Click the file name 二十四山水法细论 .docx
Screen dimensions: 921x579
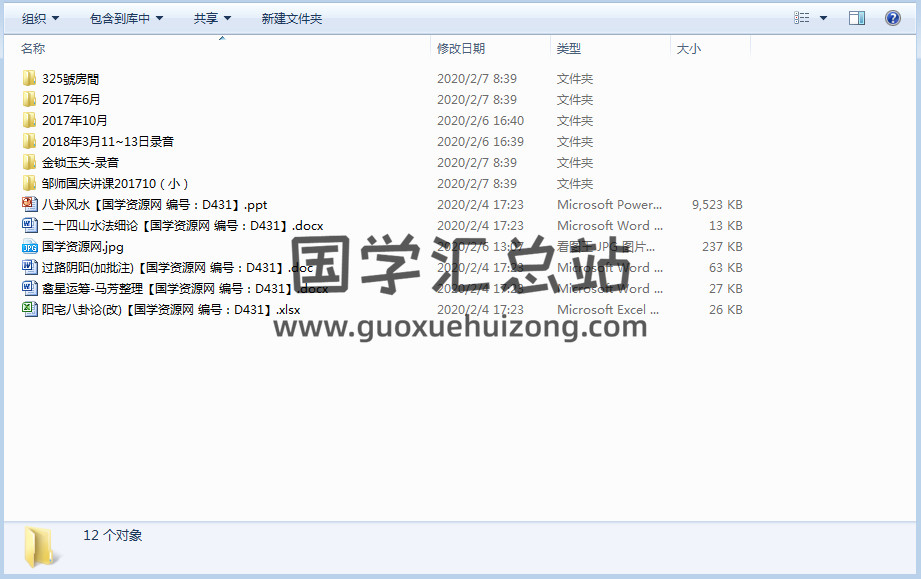point(183,226)
